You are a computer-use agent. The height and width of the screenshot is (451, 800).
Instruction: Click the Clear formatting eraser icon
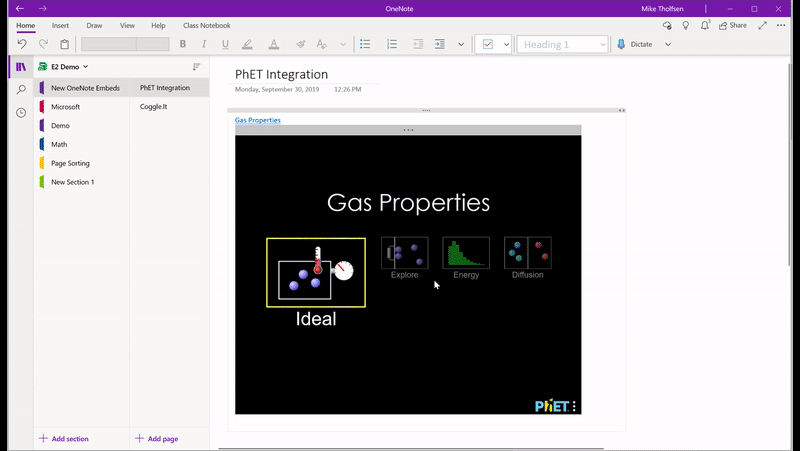click(301, 44)
